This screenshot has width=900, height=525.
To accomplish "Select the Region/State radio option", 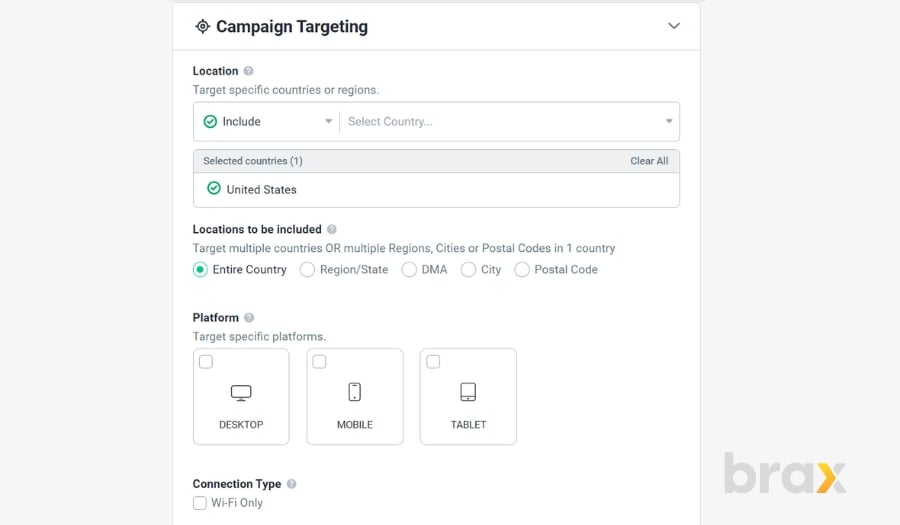I will (308, 270).
